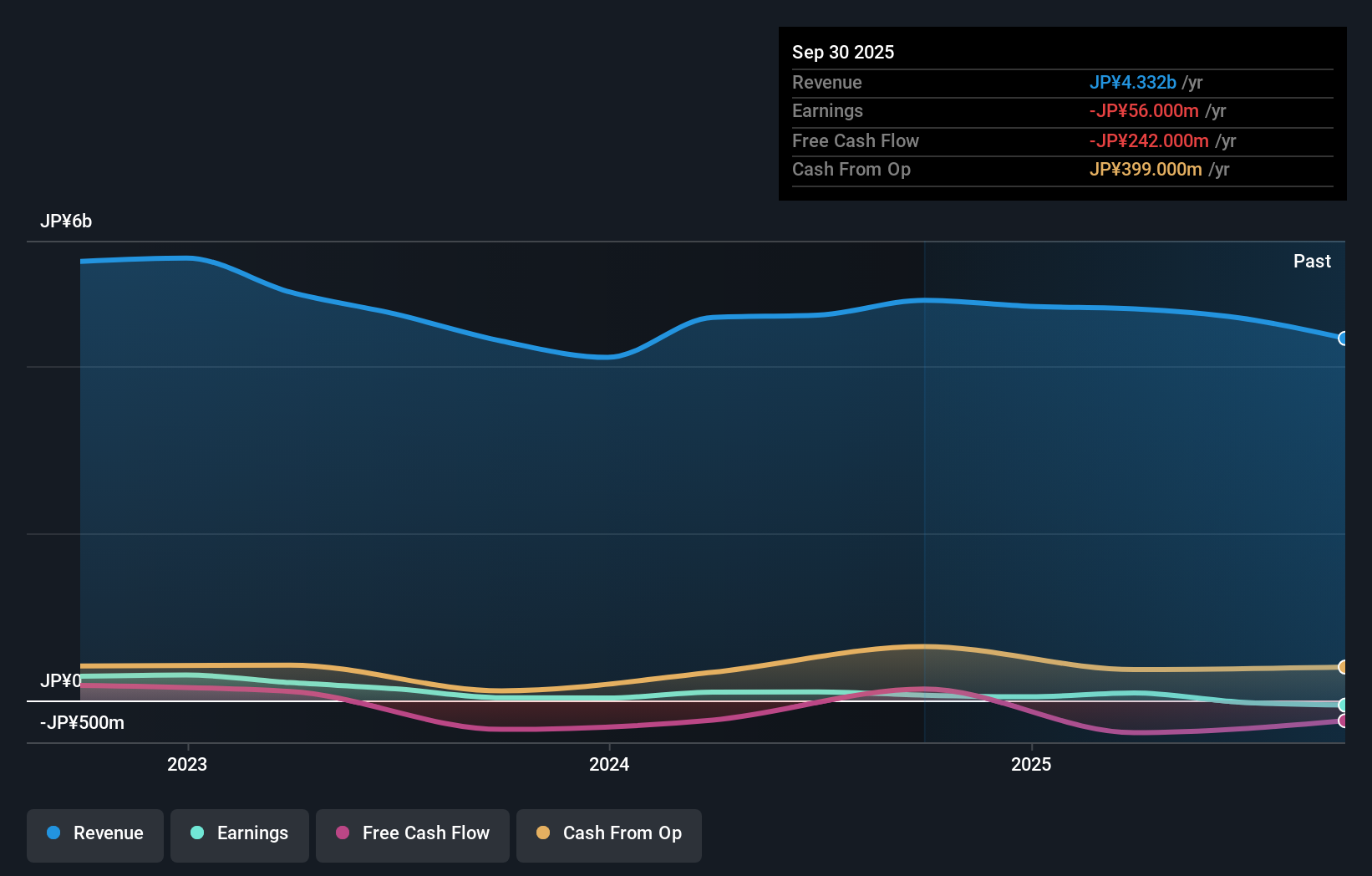Click the JP¥6b axis label
This screenshot has height=876, width=1372.
67,222
